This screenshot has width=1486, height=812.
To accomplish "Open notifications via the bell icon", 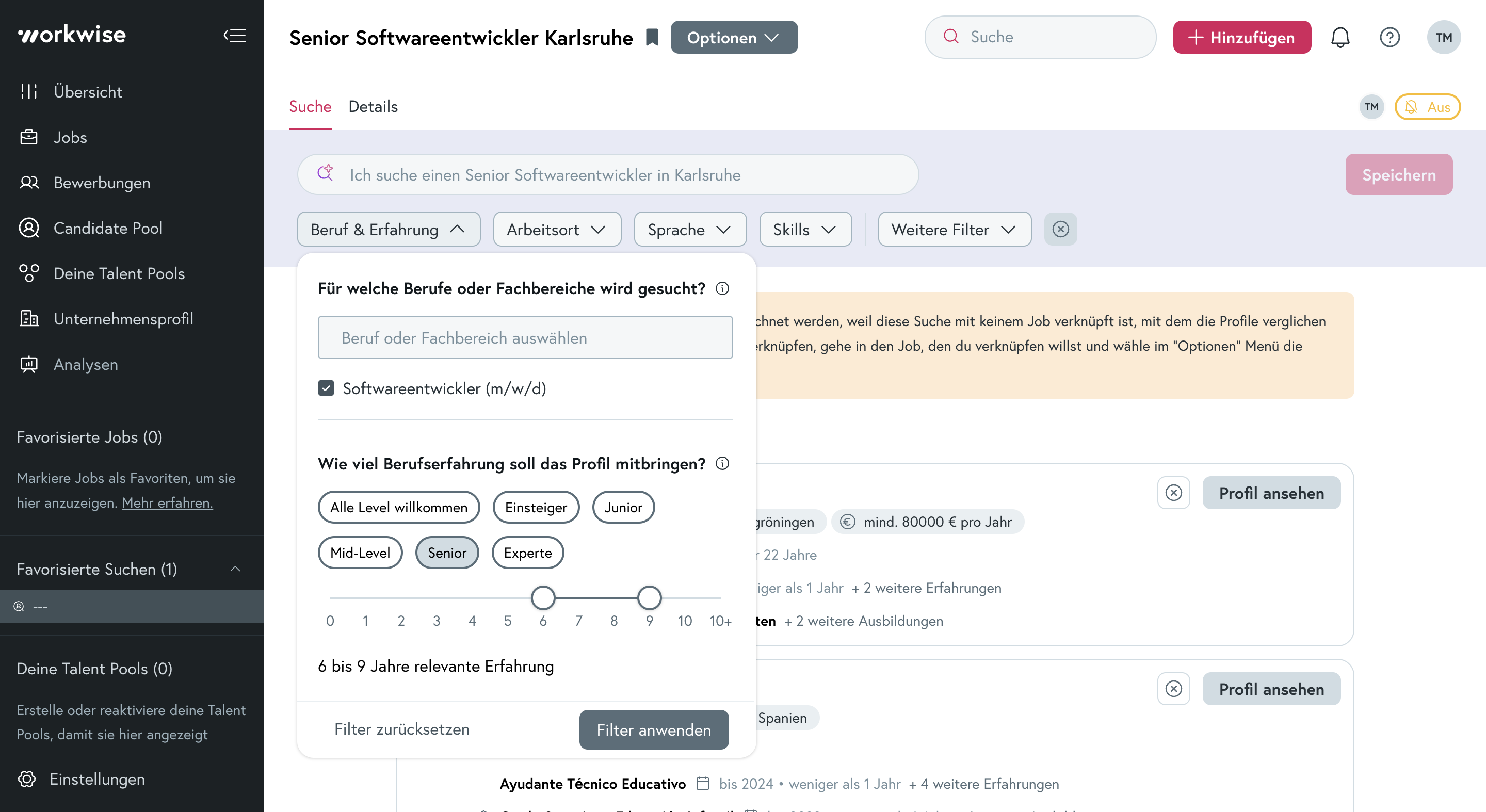I will [x=1340, y=37].
